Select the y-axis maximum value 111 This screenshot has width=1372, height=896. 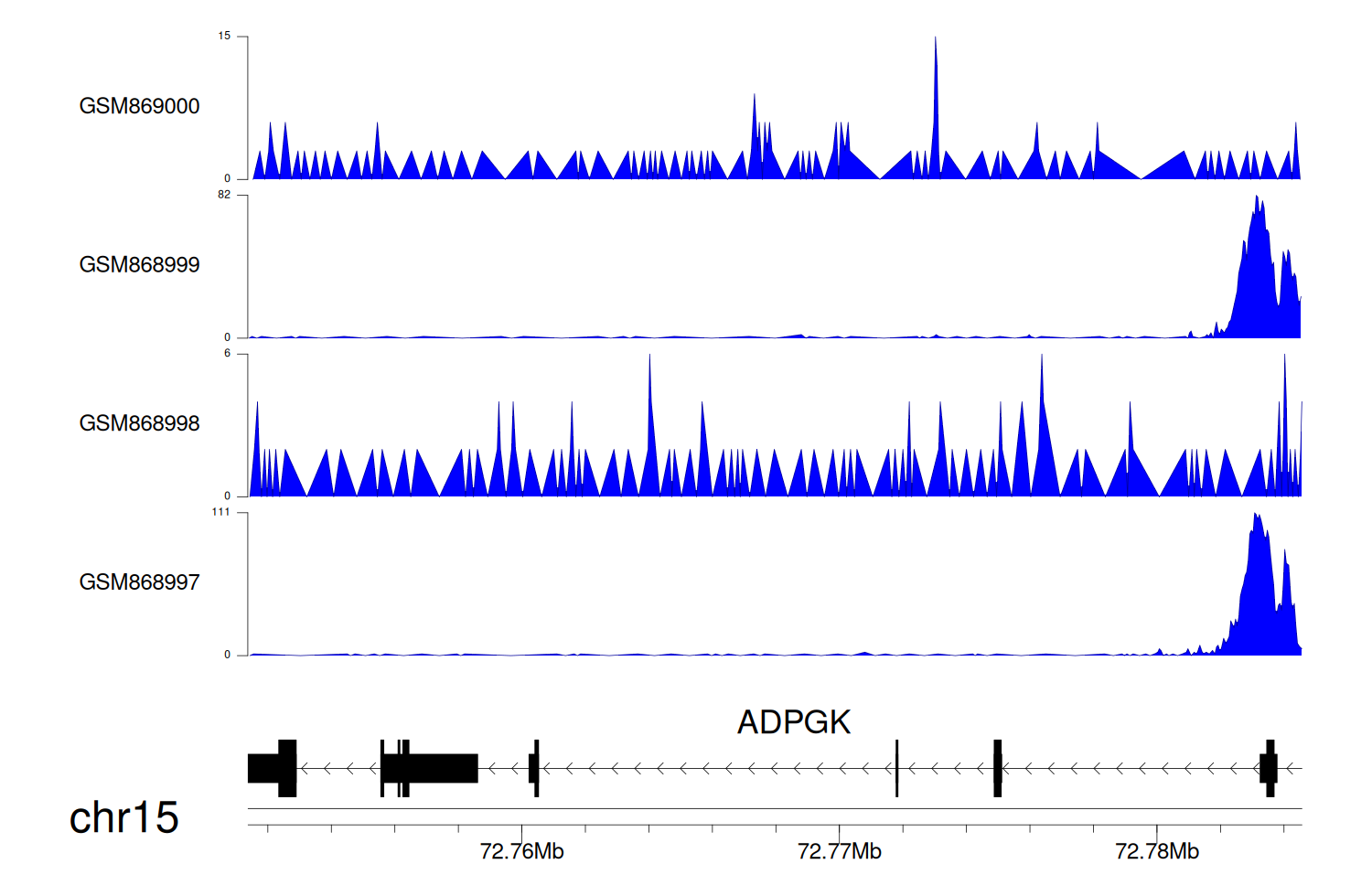point(220,512)
